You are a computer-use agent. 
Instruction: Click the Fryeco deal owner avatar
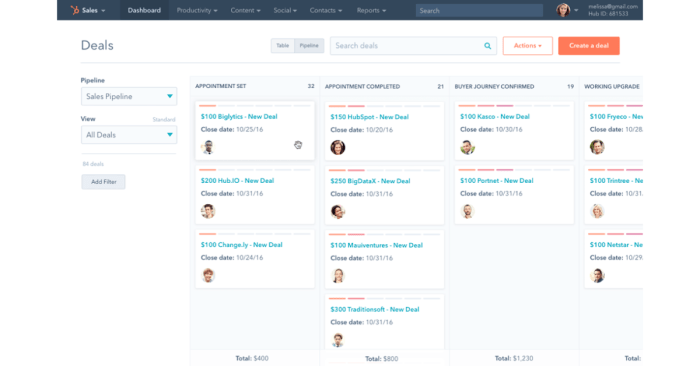597,147
